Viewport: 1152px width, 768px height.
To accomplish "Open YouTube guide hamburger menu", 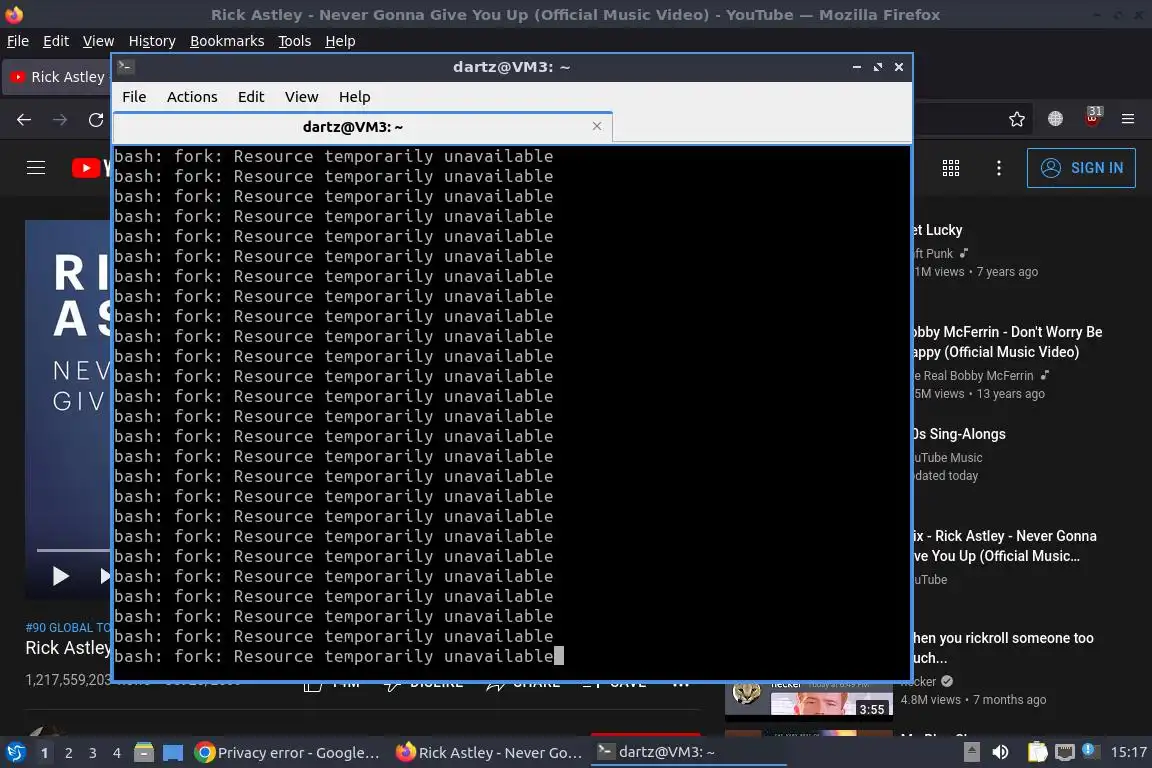I will [36, 168].
